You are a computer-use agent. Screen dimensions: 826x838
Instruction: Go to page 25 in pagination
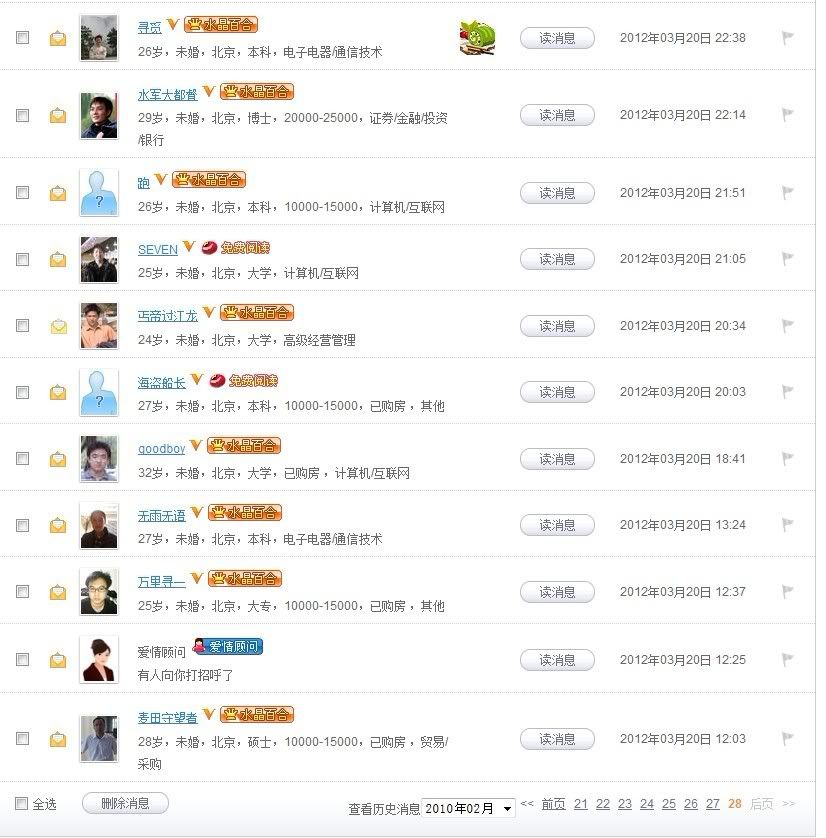click(x=669, y=804)
